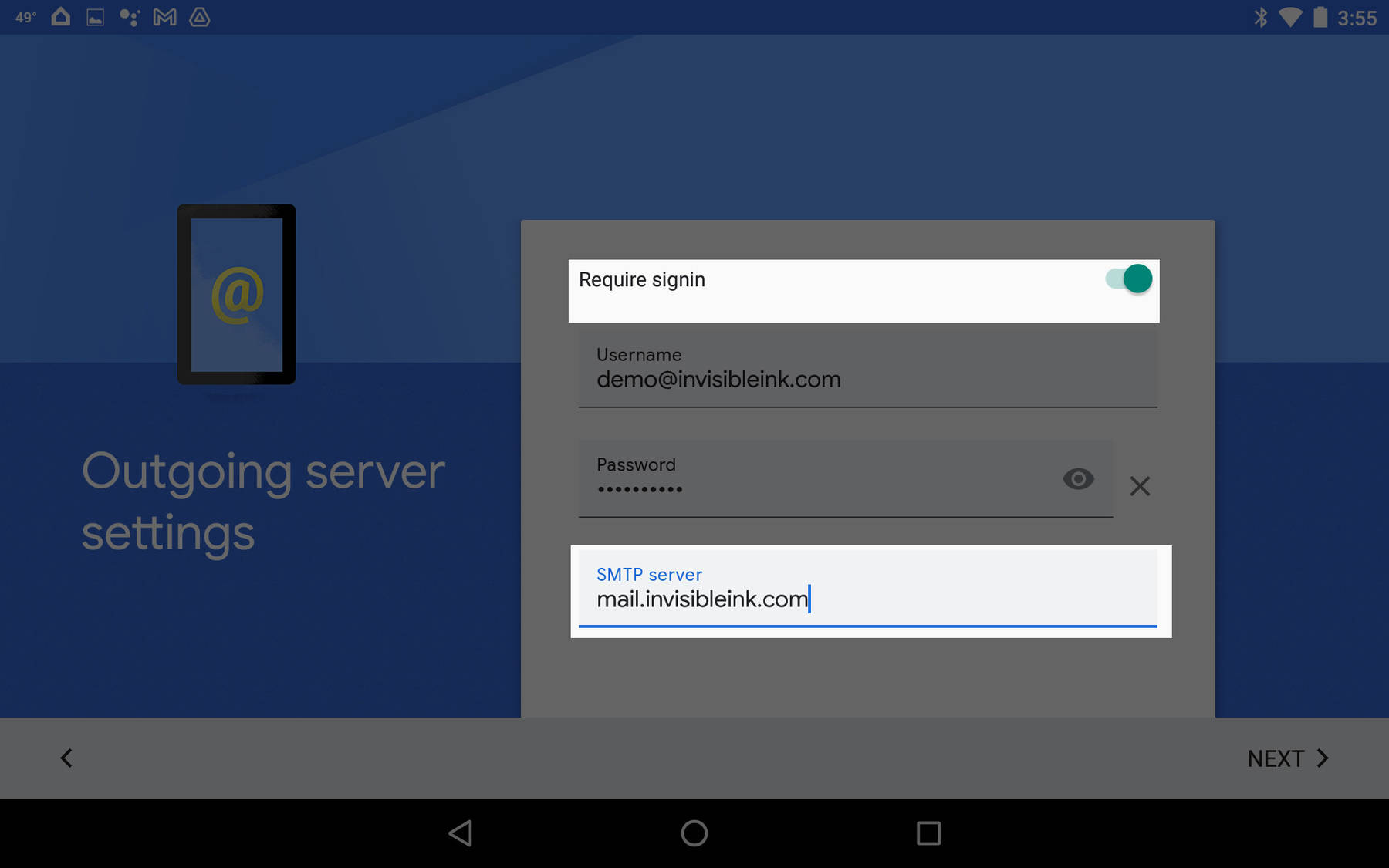Tap the Android home circle button

point(694,833)
